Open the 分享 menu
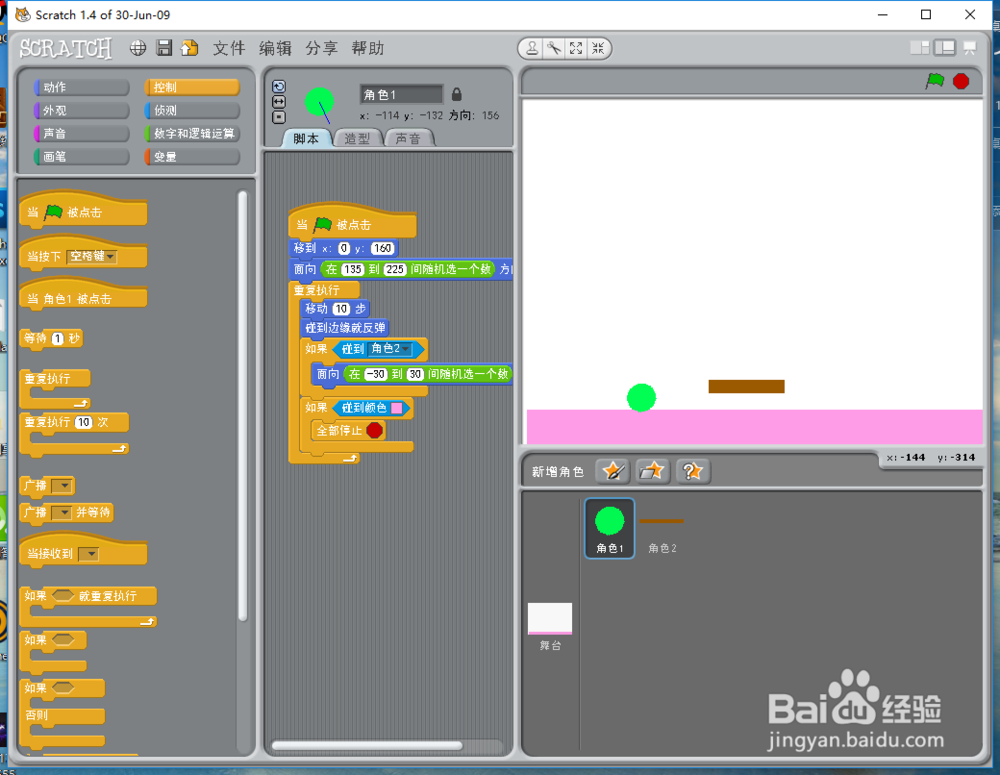Image resolution: width=1000 pixels, height=775 pixels. pyautogui.click(x=321, y=48)
